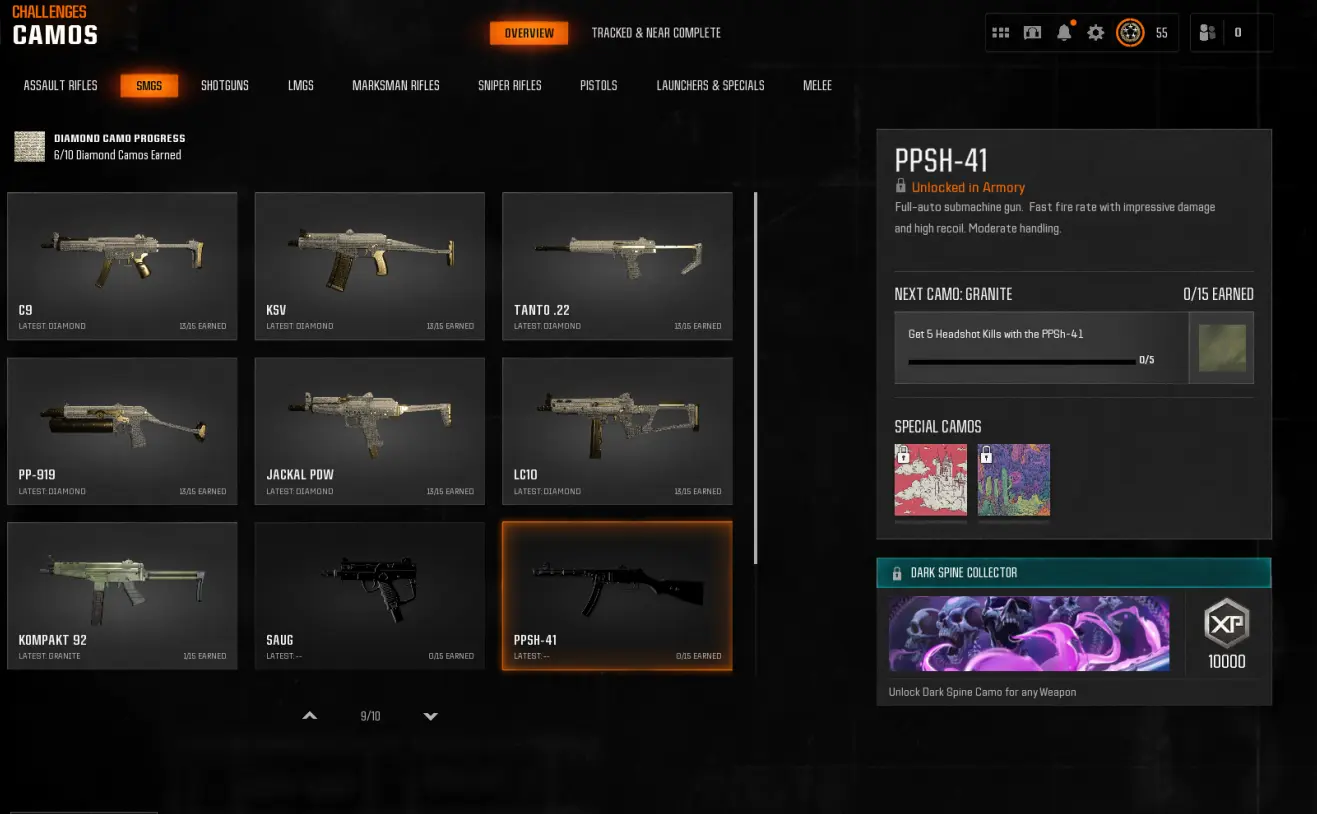Go to next page with down chevron
Screen dimensions: 1317x814
pos(431,716)
